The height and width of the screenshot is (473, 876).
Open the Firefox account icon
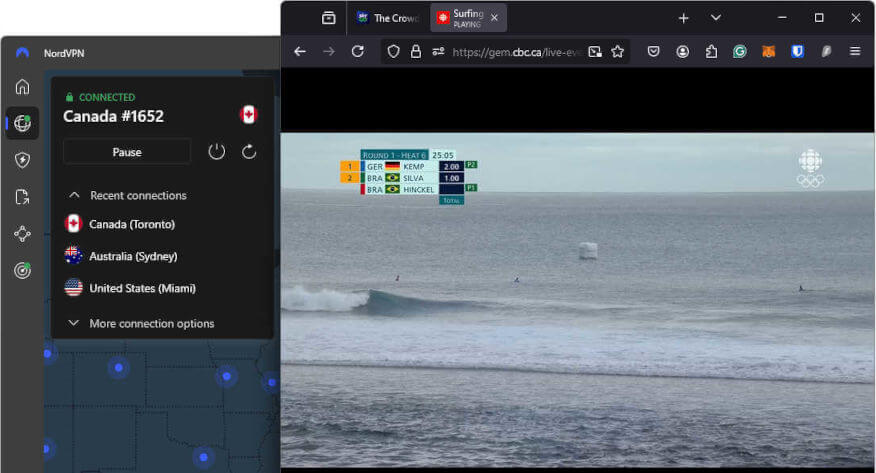tap(682, 51)
